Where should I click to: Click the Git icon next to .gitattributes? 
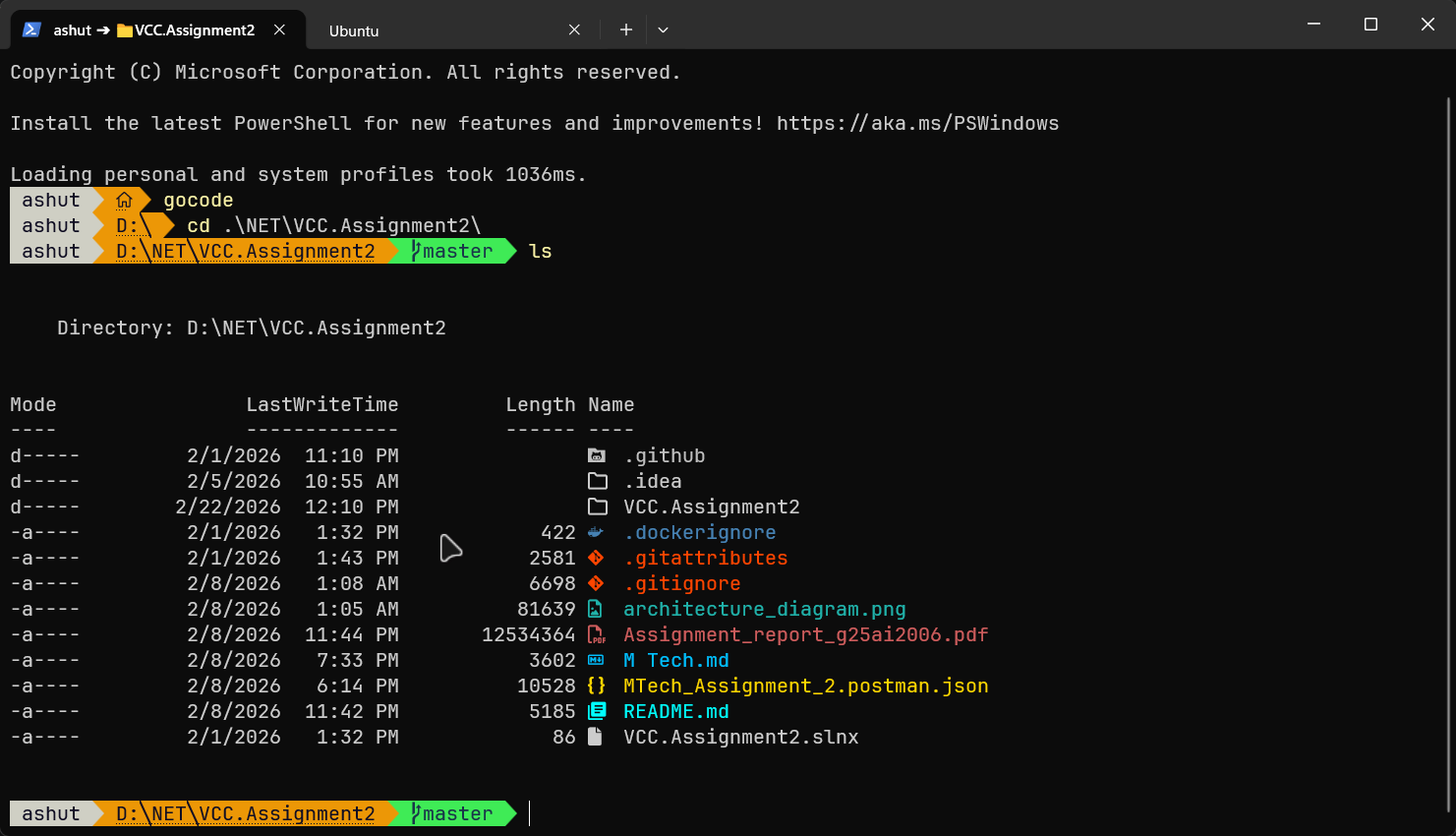[598, 558]
